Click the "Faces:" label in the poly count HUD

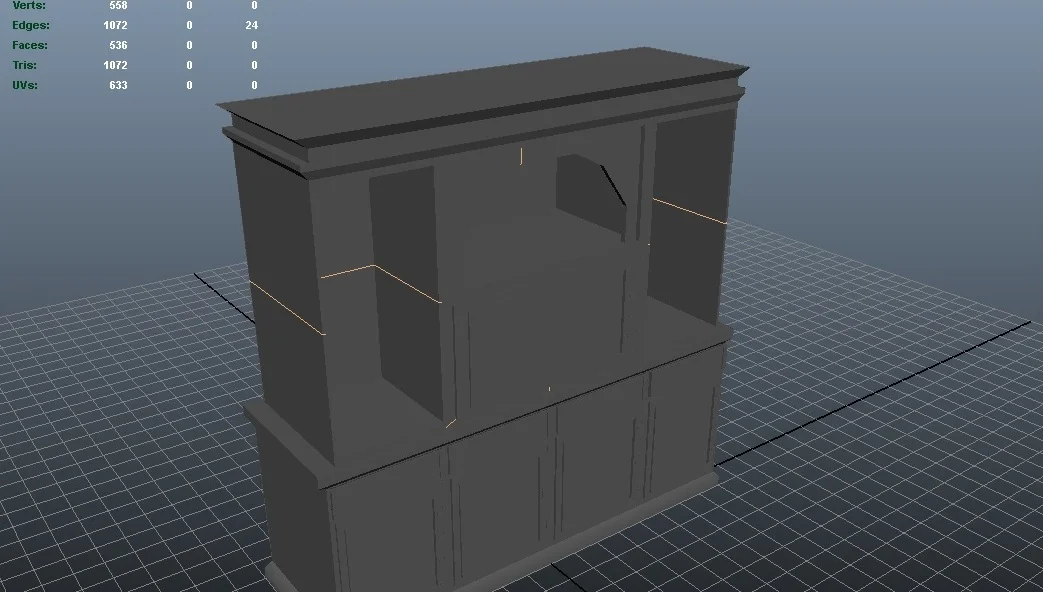pos(30,45)
